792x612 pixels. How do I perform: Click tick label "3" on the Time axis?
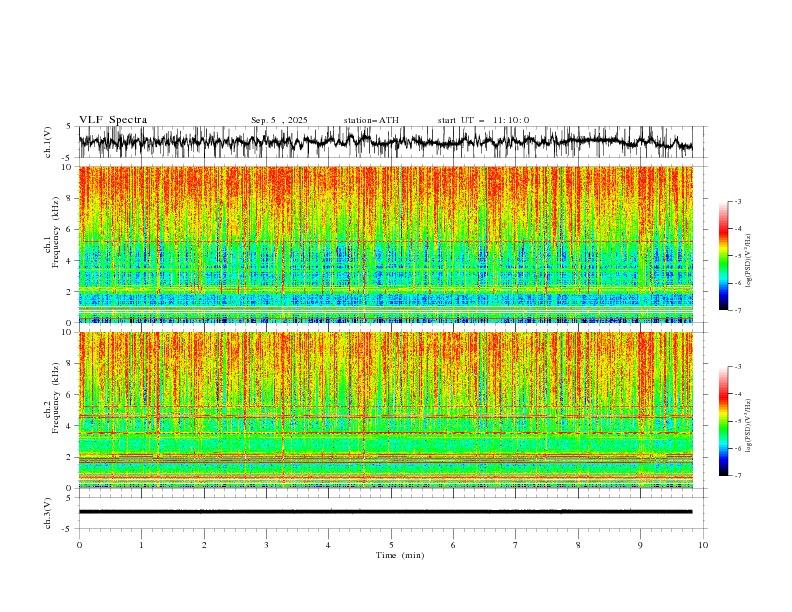[266, 545]
